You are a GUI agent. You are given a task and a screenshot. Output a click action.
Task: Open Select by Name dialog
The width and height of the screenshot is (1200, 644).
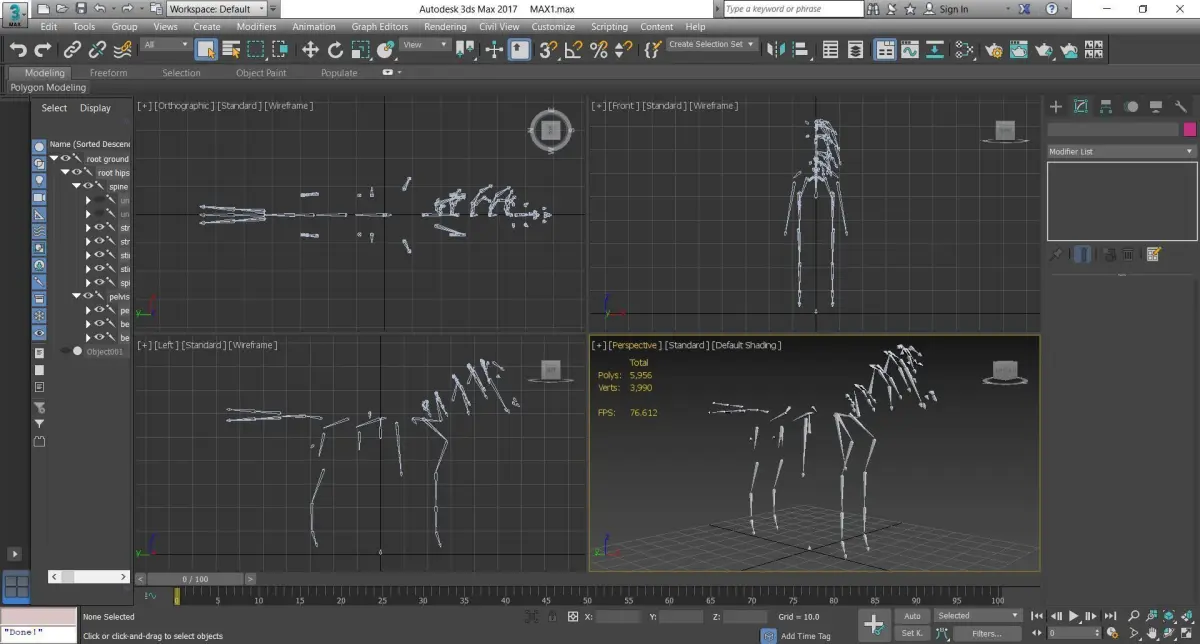click(231, 49)
